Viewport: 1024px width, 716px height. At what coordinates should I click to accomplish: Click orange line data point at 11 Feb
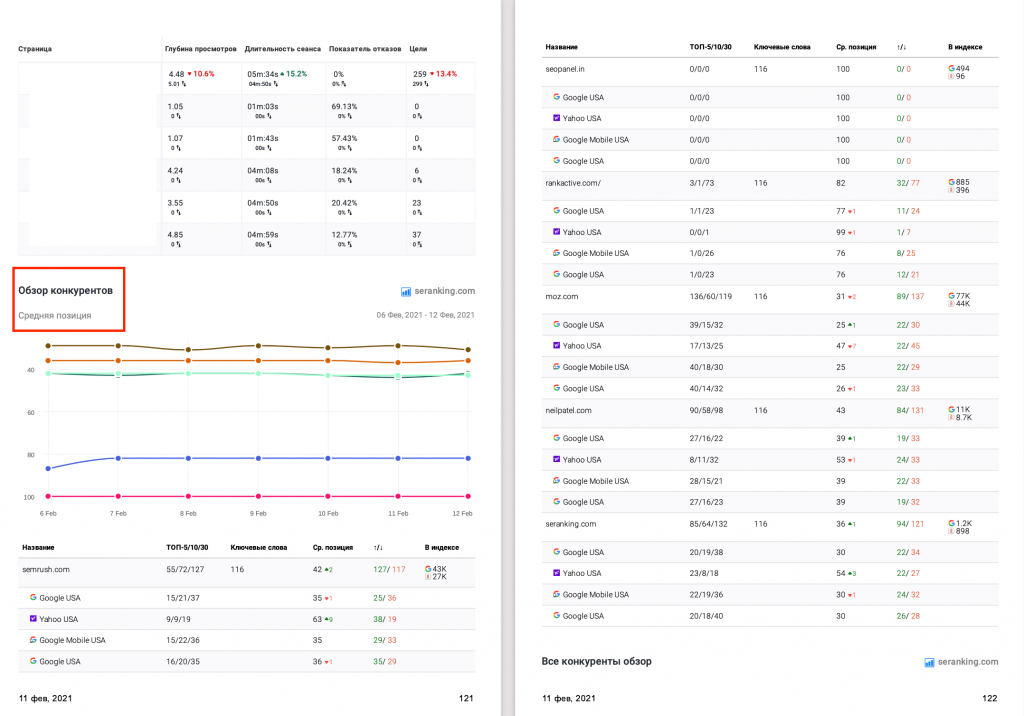coord(398,363)
